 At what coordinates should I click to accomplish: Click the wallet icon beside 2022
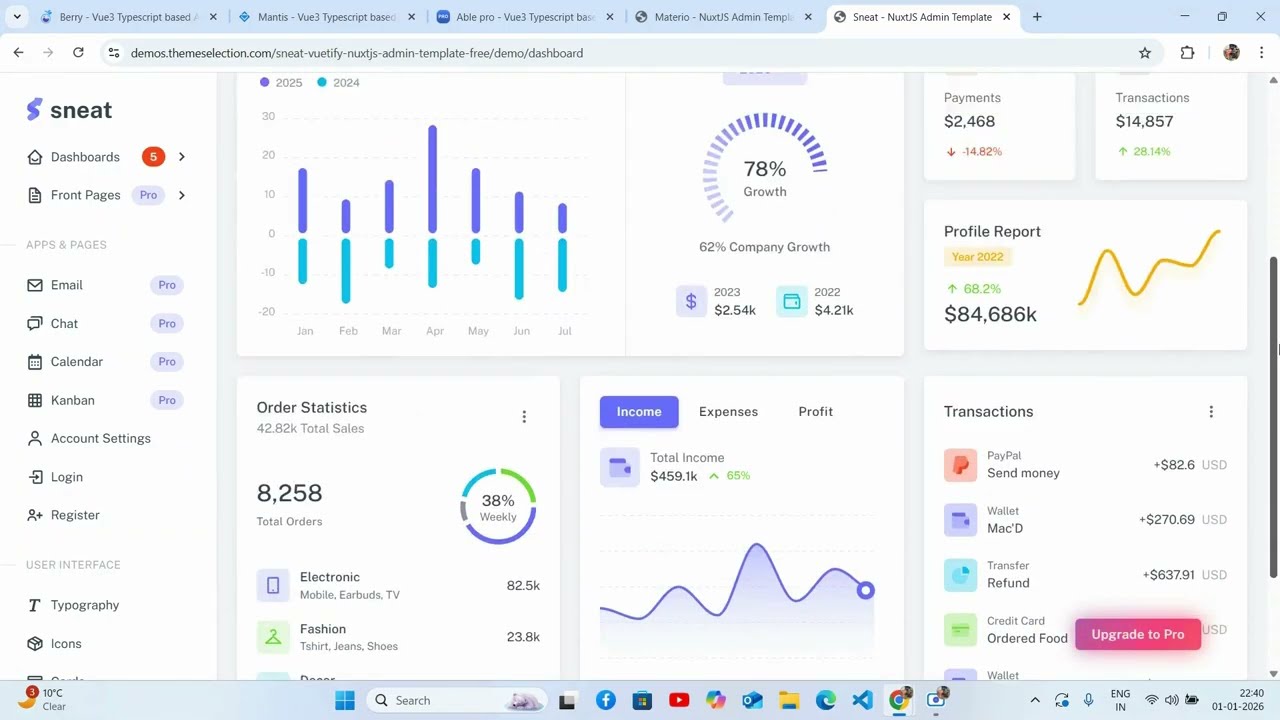pos(792,301)
